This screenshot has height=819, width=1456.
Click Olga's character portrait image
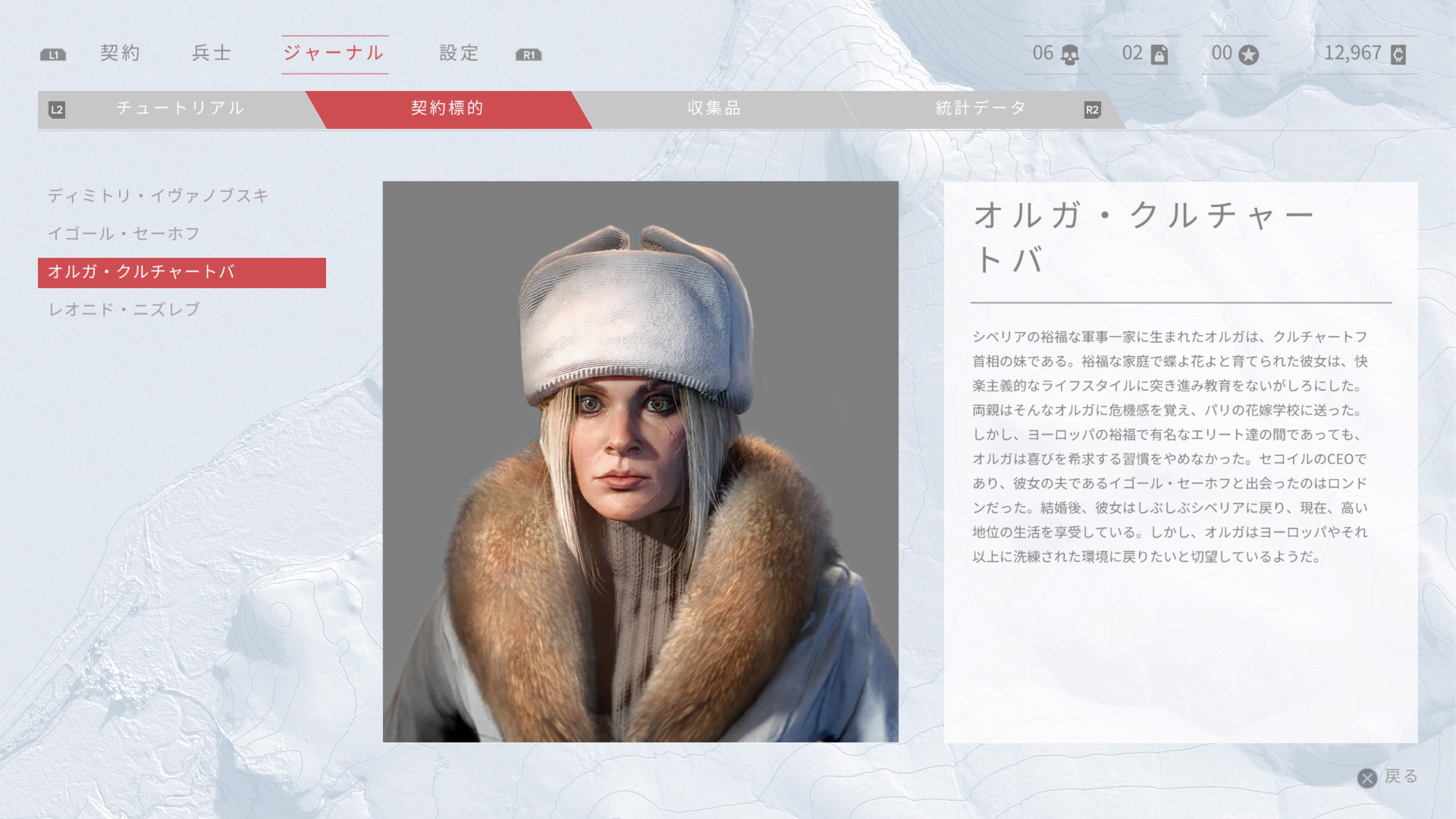640,461
